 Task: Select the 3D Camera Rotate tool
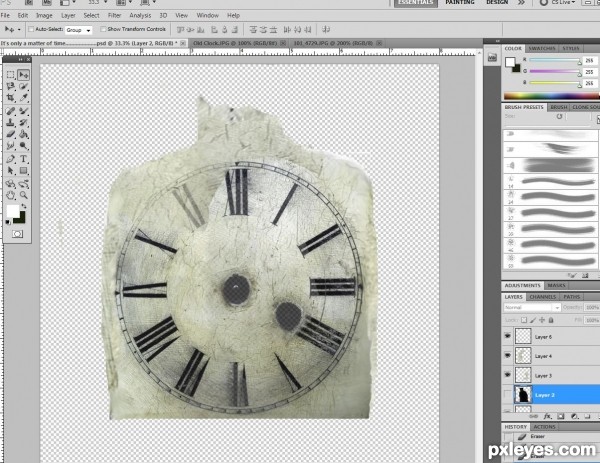click(23, 184)
